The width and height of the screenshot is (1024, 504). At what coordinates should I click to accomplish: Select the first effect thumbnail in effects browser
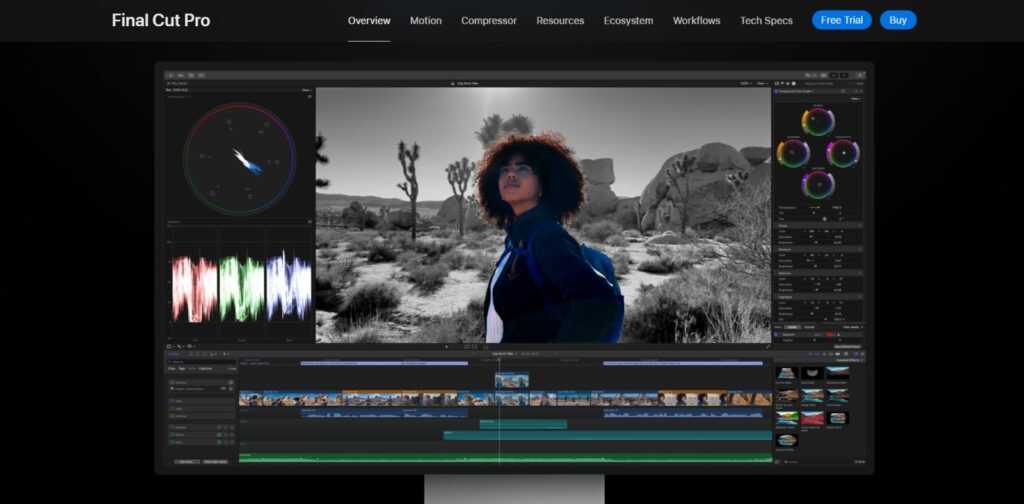[x=787, y=372]
